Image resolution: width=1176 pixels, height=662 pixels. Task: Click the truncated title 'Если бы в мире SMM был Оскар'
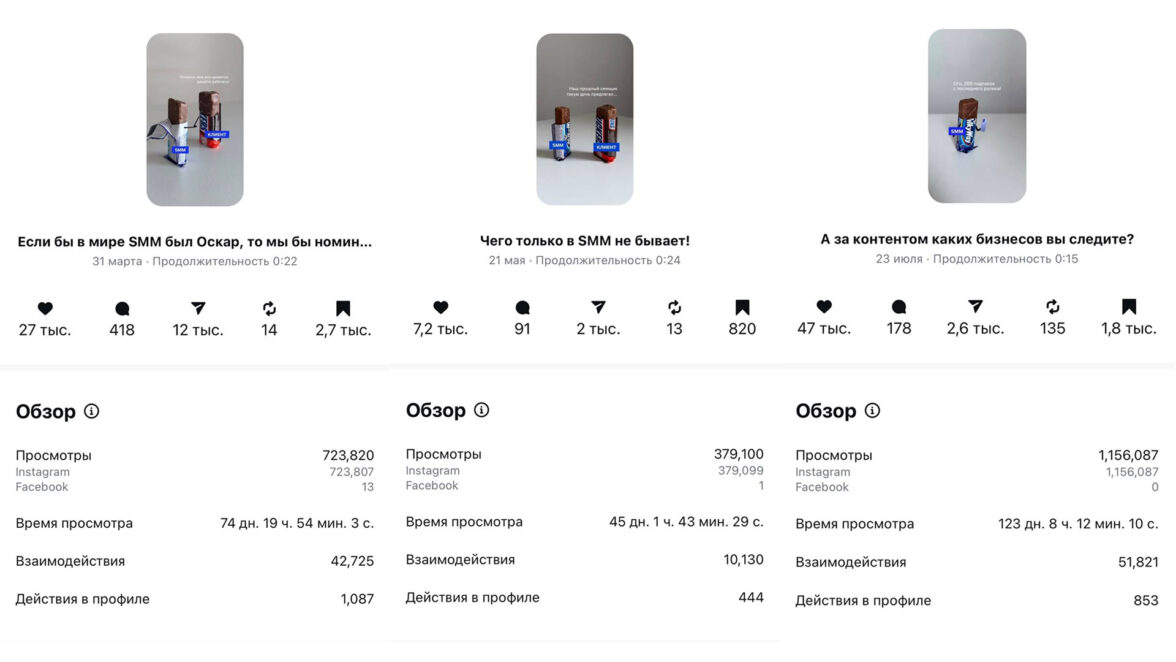coord(195,242)
